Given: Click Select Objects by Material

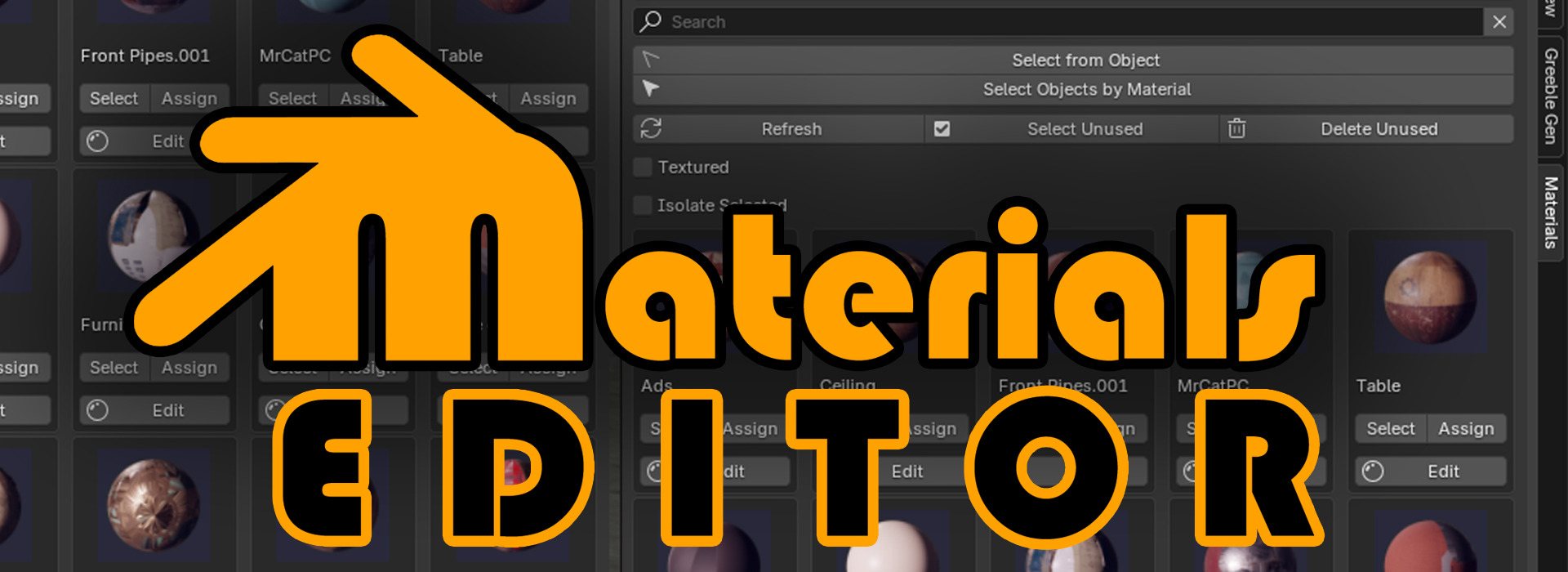Looking at the screenshot, I should click(x=1073, y=90).
